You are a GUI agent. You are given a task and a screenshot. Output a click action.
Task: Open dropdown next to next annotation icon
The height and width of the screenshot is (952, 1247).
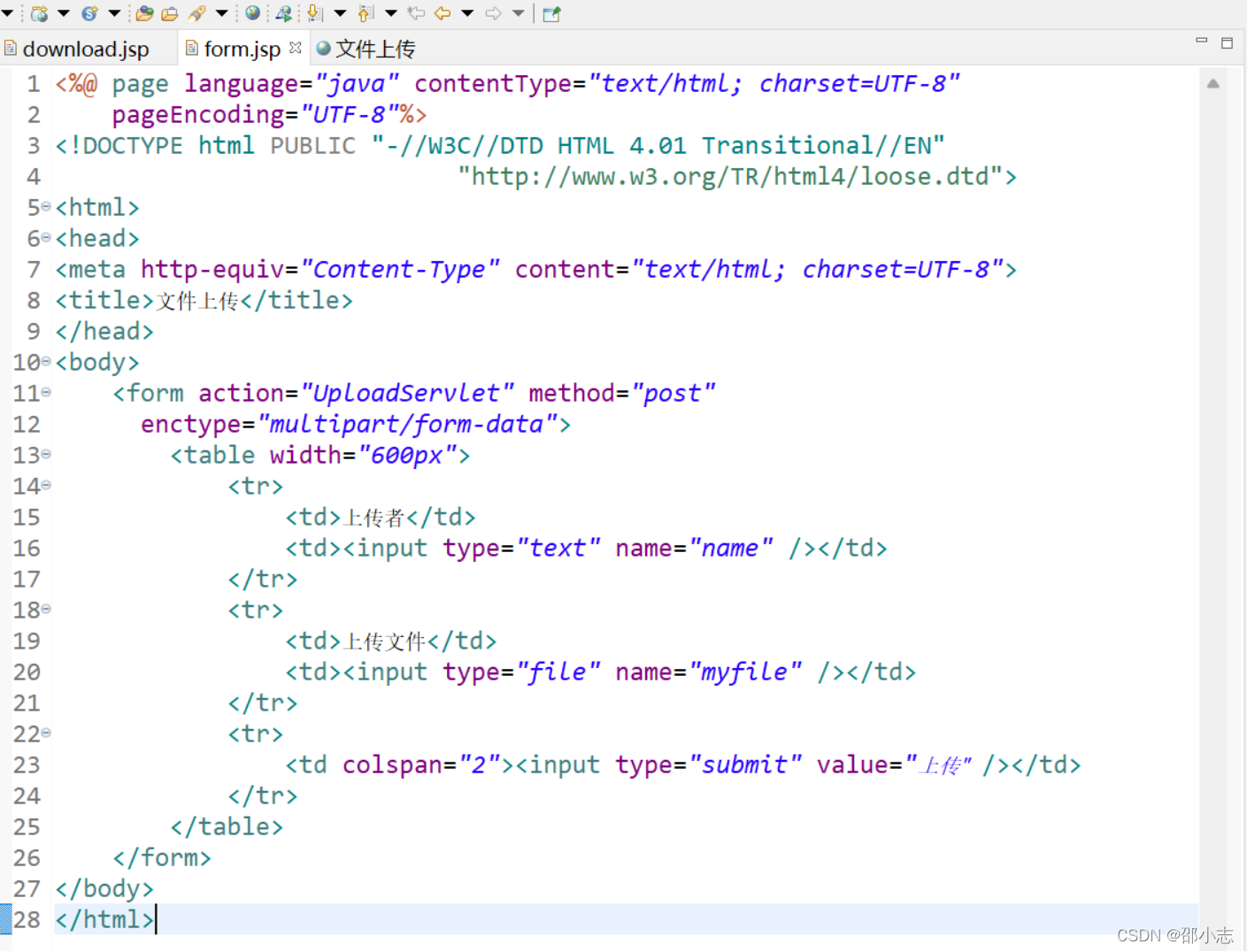click(x=340, y=13)
